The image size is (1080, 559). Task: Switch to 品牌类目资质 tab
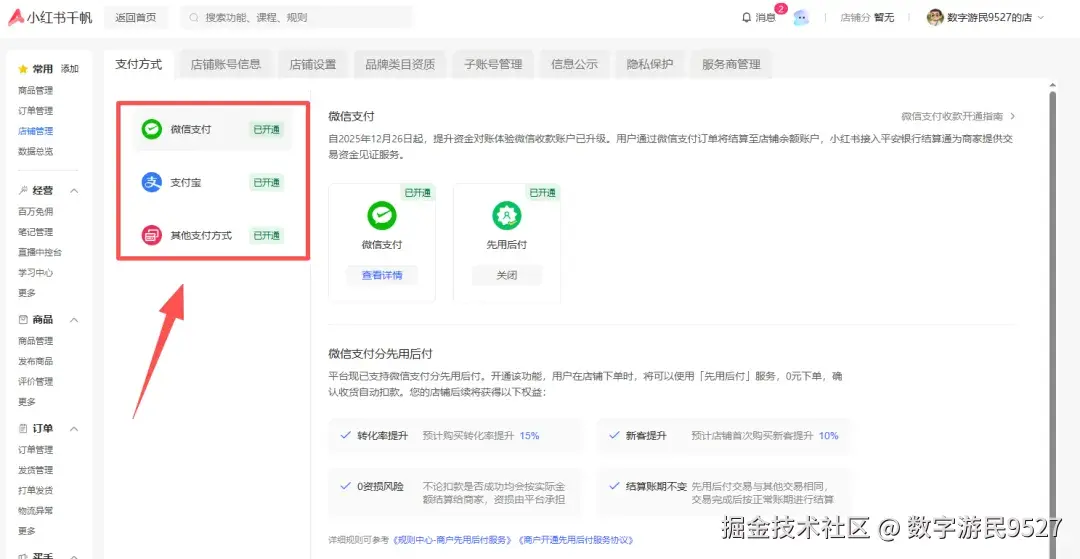pyautogui.click(x=400, y=65)
